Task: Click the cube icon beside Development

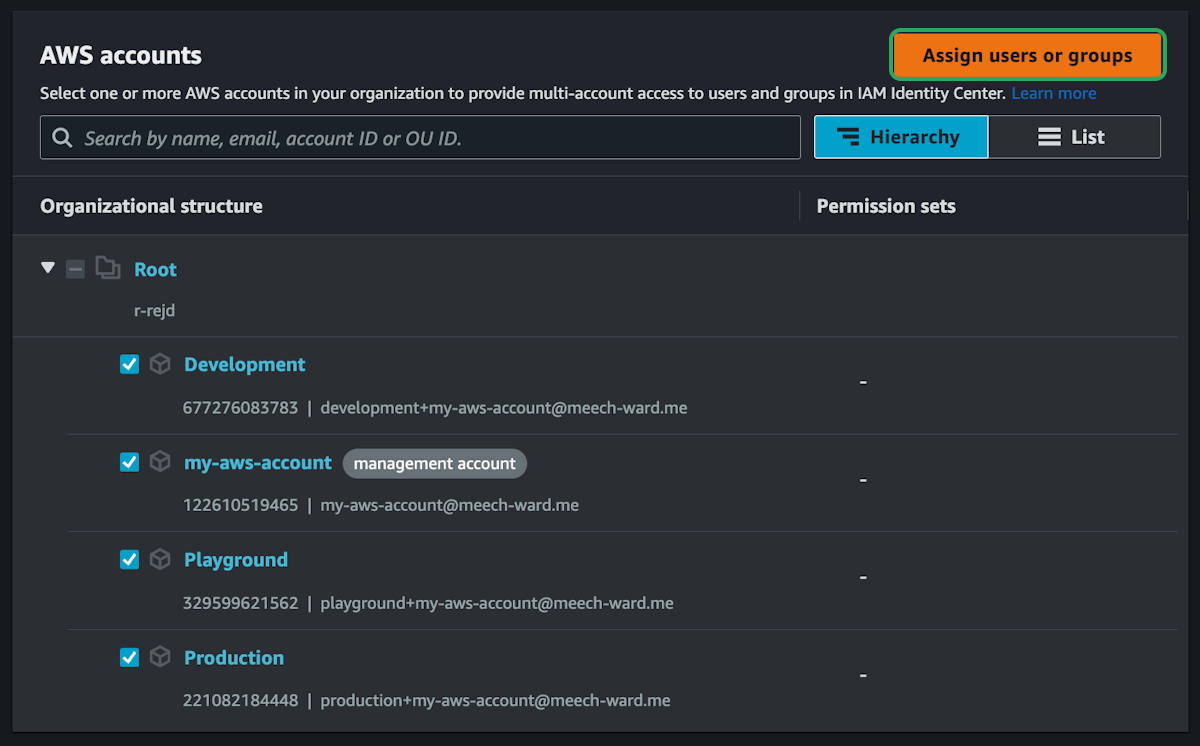Action: (x=160, y=364)
